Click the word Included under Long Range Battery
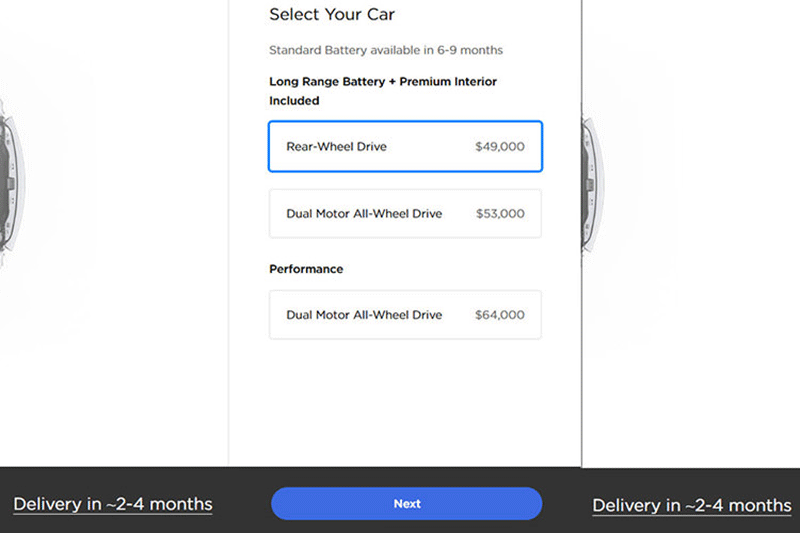 294,101
